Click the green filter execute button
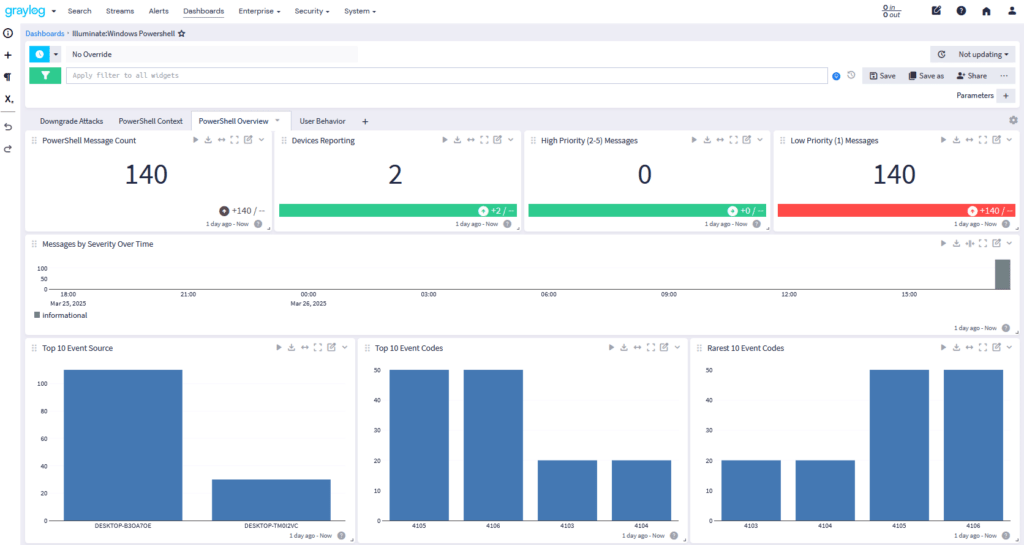 pos(44,75)
